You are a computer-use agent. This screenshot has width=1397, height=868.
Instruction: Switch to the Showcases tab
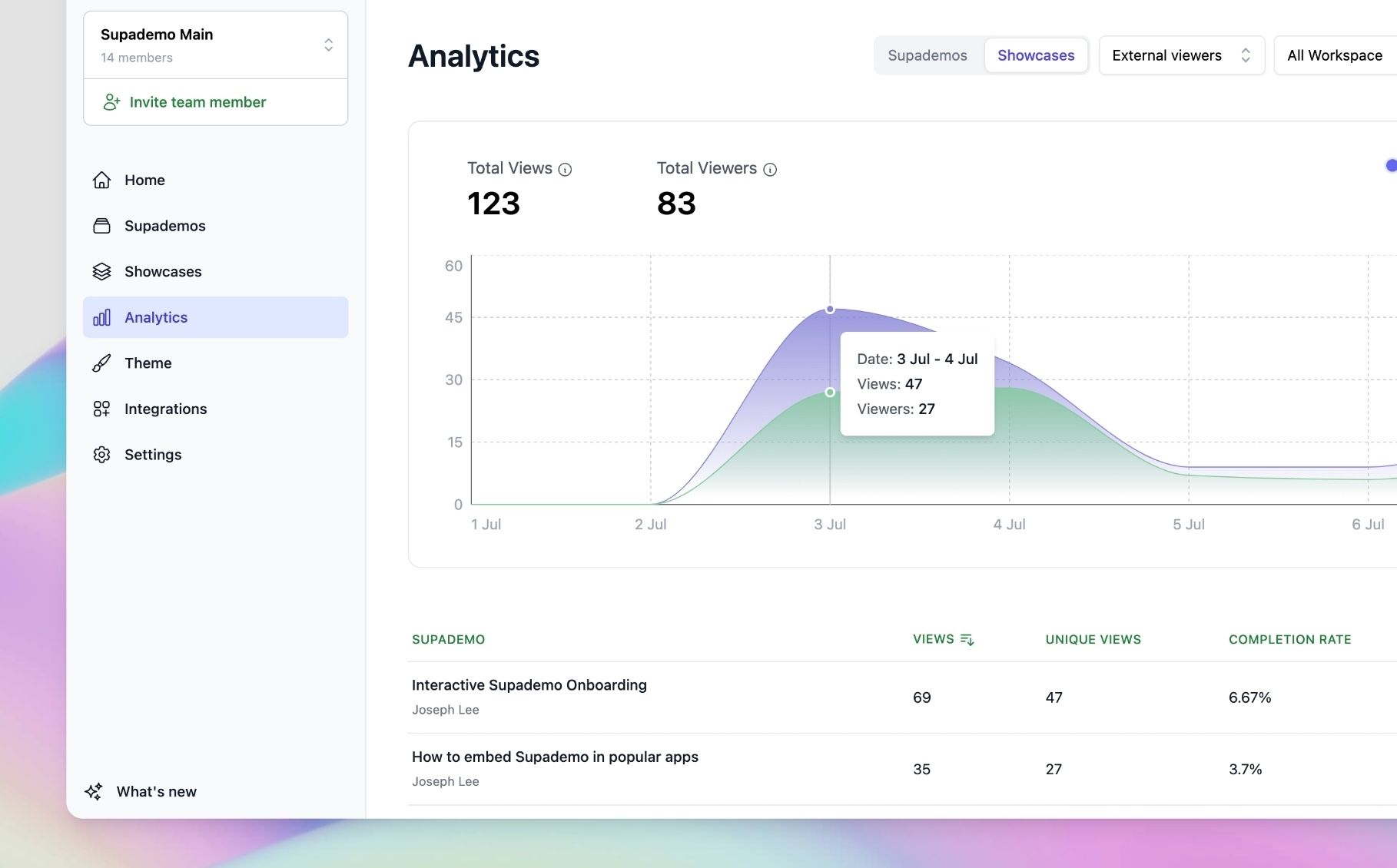click(x=1036, y=55)
